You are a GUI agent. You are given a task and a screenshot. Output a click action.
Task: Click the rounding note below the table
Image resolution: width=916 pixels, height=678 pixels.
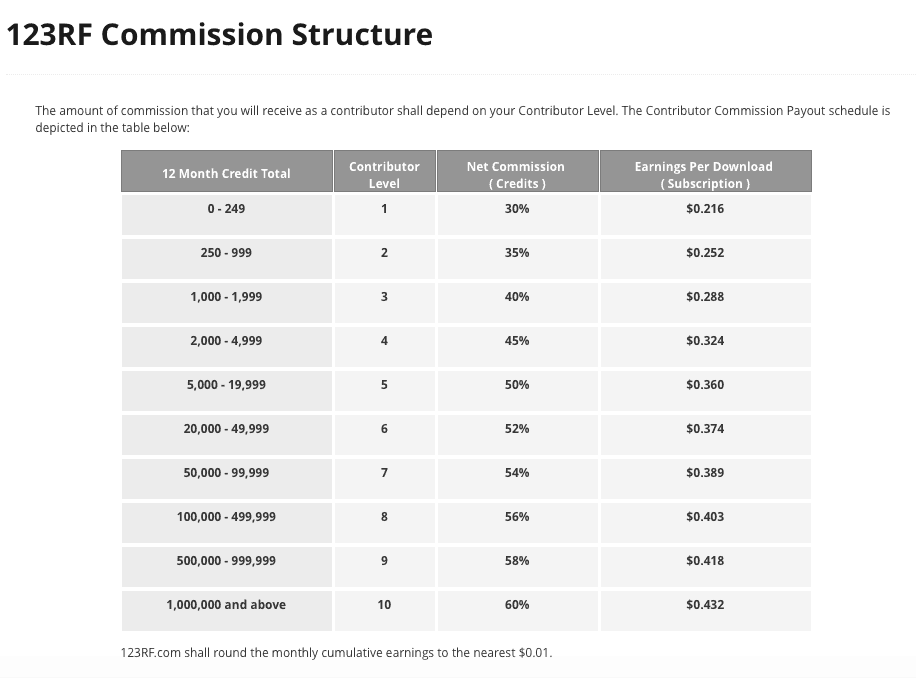tap(336, 653)
